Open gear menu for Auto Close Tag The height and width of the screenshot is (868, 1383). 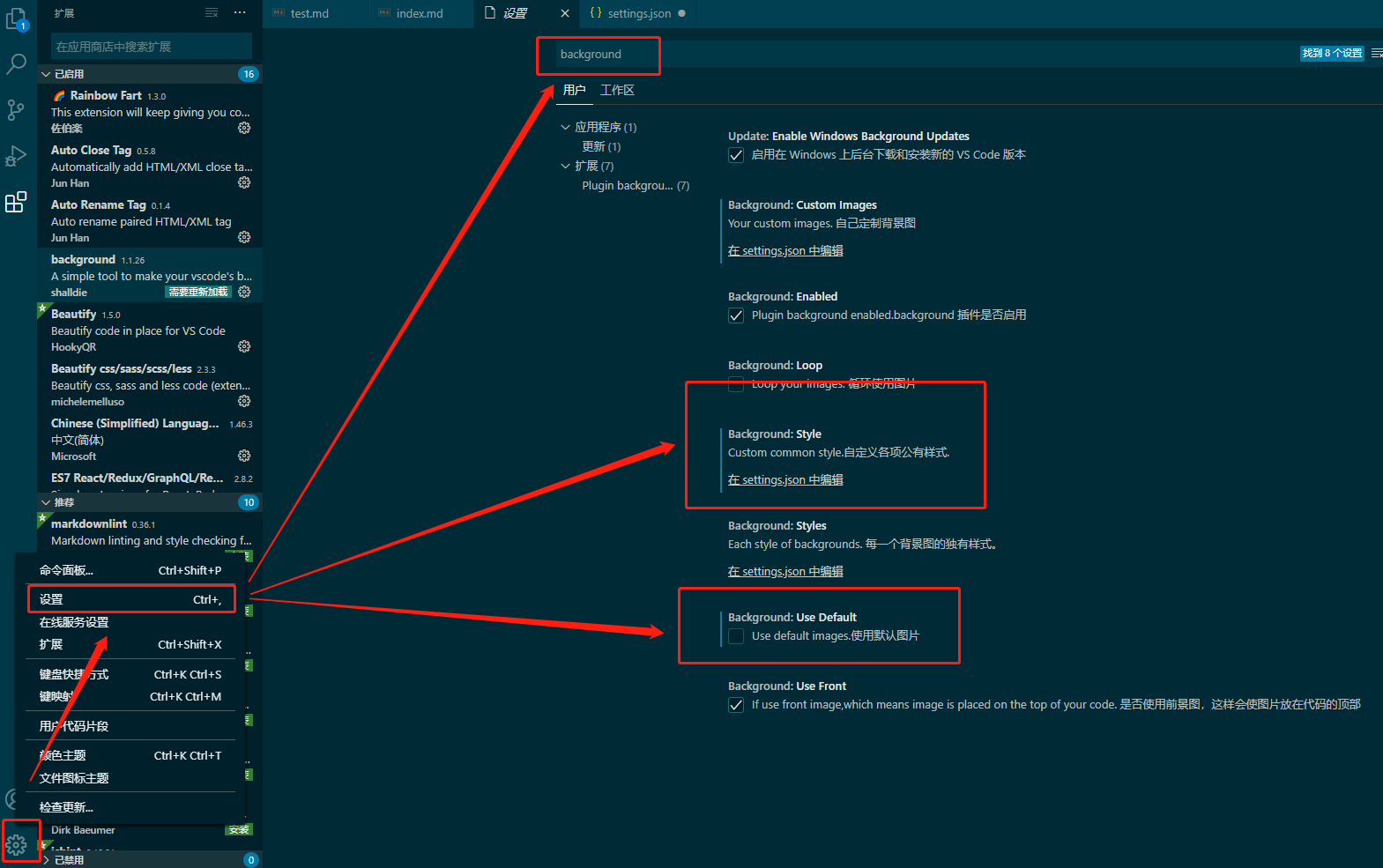[244, 182]
